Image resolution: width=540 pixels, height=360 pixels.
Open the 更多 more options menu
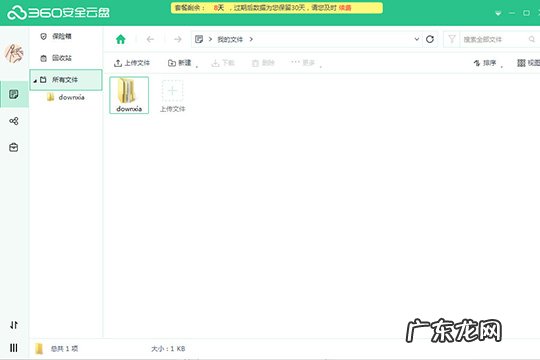(x=306, y=63)
